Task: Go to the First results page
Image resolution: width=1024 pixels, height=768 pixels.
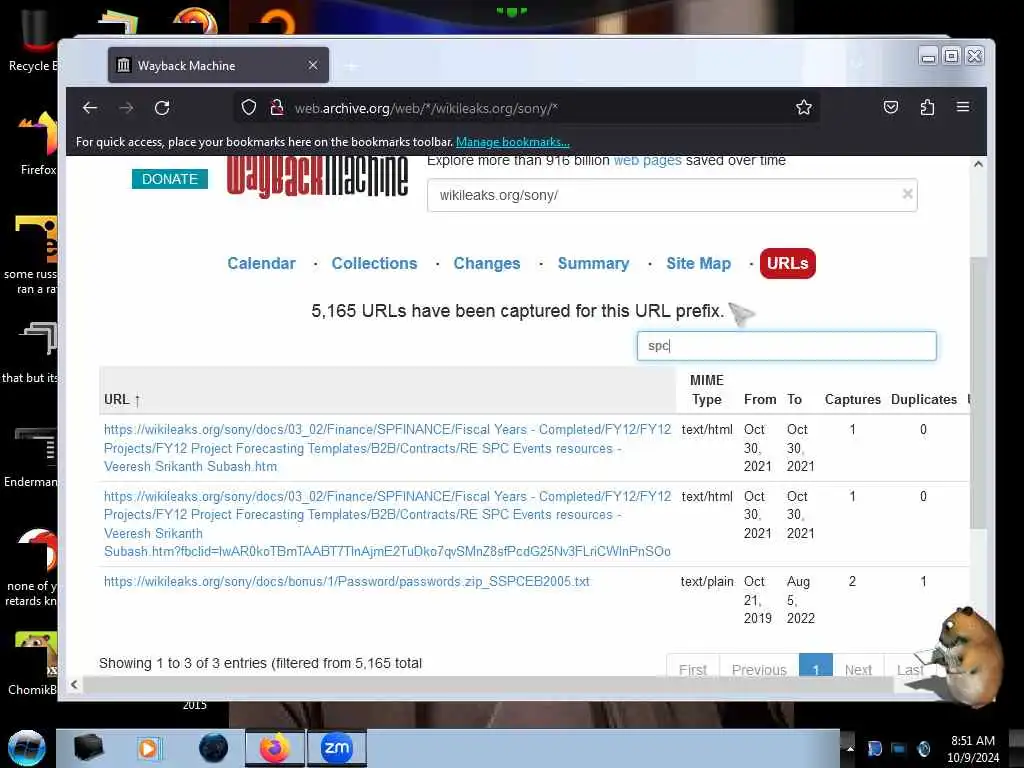Action: pos(693,667)
